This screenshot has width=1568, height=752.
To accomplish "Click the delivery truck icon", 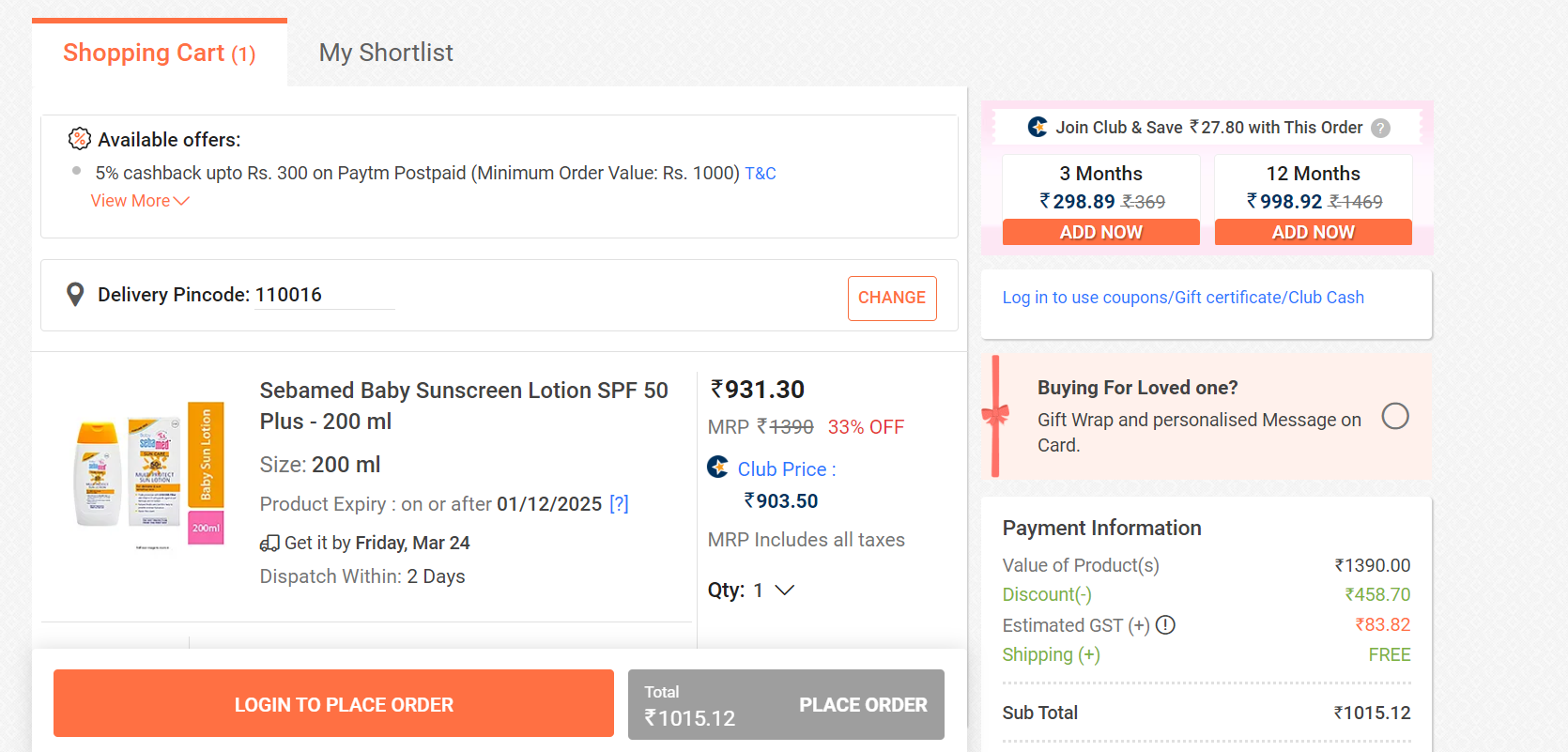I will point(269,544).
